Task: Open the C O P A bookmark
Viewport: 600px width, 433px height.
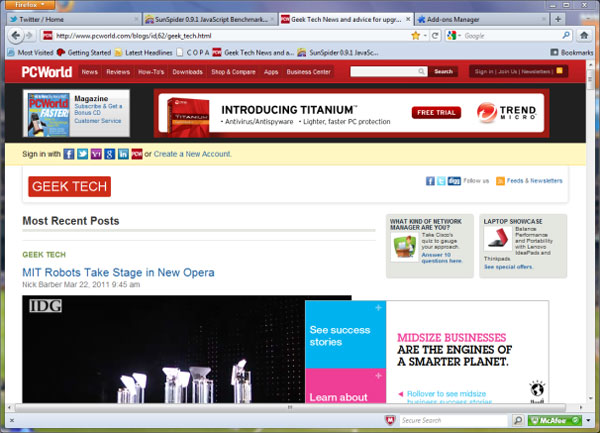Action: click(x=193, y=52)
